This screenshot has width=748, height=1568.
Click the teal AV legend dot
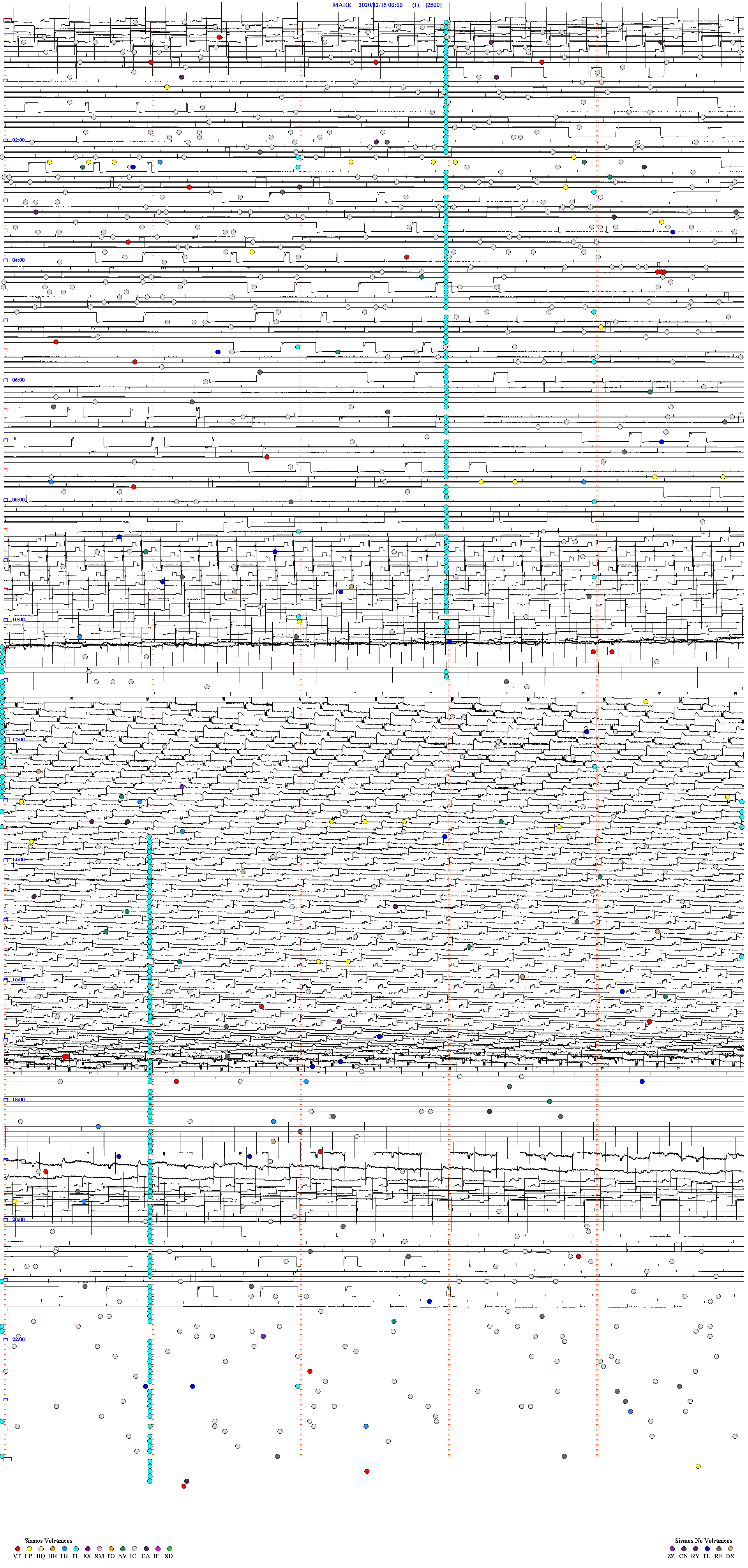tap(123, 1549)
